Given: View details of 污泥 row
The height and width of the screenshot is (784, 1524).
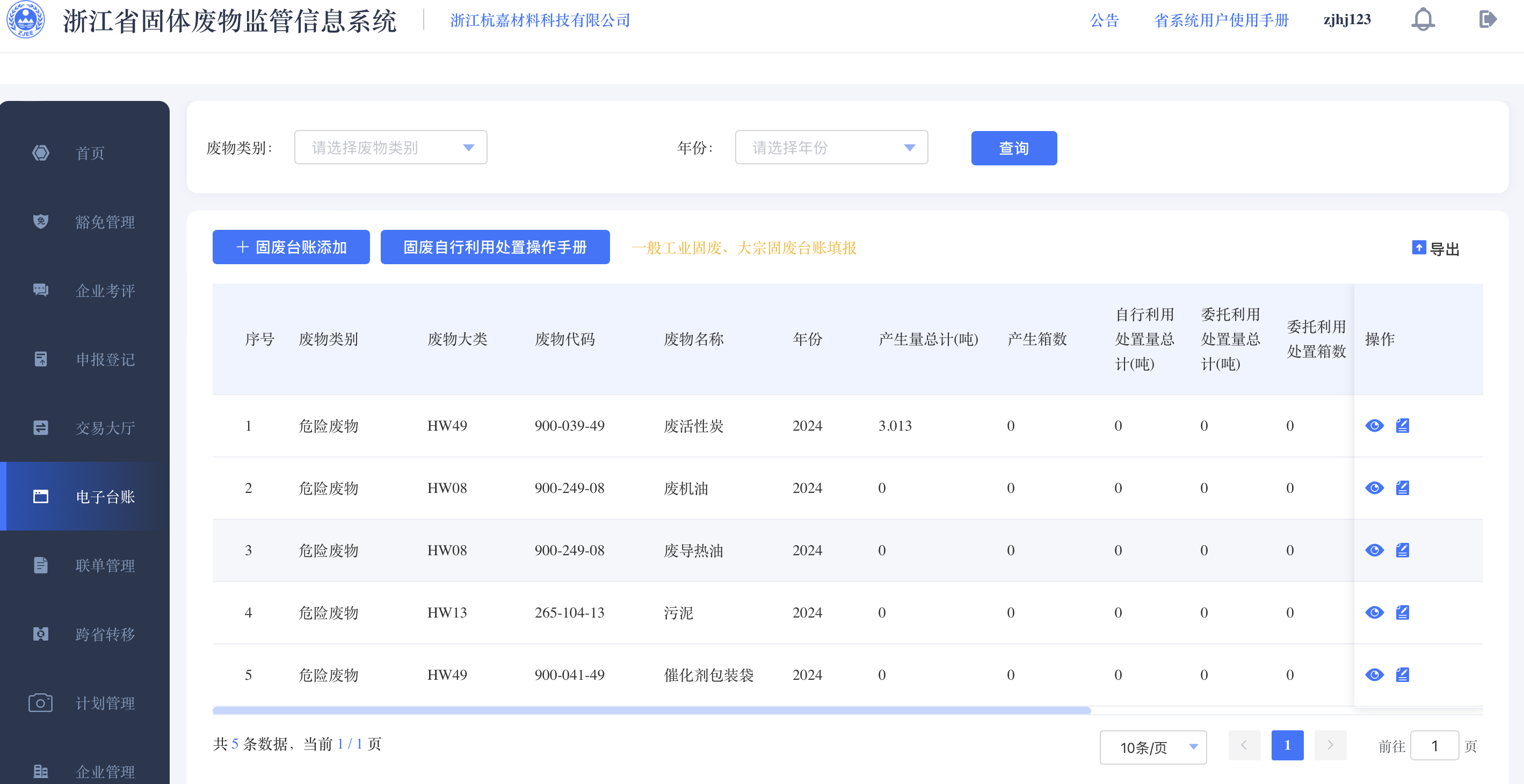Looking at the screenshot, I should tap(1374, 612).
